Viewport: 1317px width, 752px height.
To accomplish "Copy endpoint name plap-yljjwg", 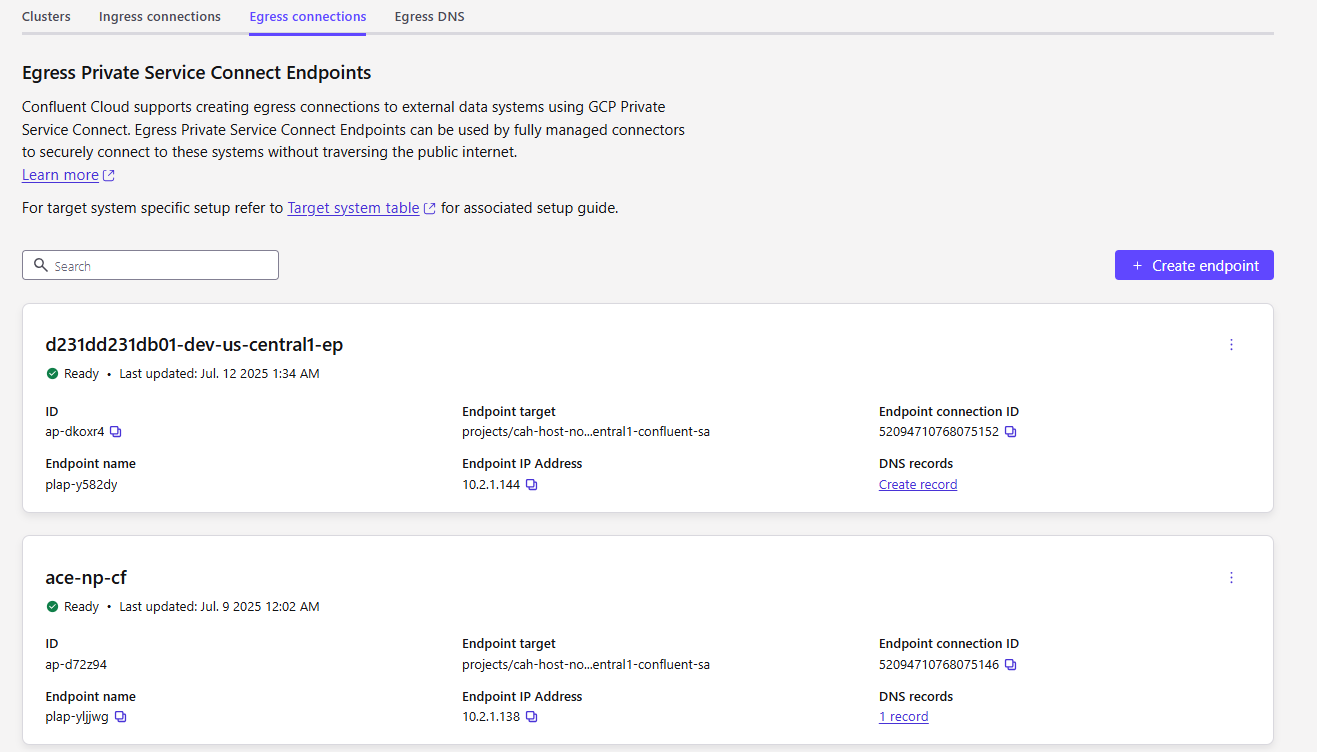I will tap(121, 717).
